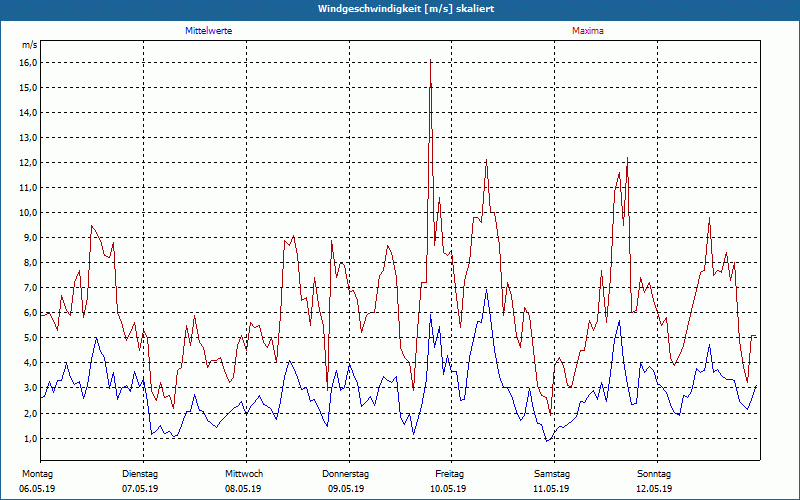Click the m/s unit label
The image size is (800, 500).
pos(30,45)
